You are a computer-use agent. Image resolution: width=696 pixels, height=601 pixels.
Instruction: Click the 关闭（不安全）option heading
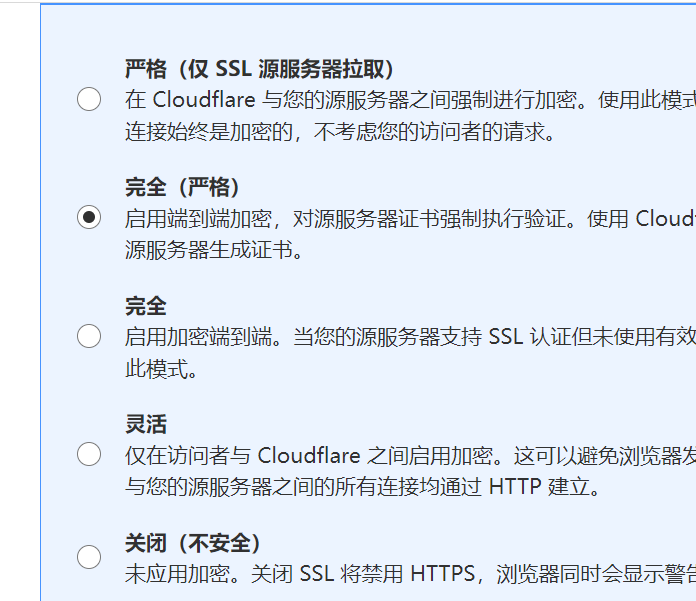(x=193, y=543)
